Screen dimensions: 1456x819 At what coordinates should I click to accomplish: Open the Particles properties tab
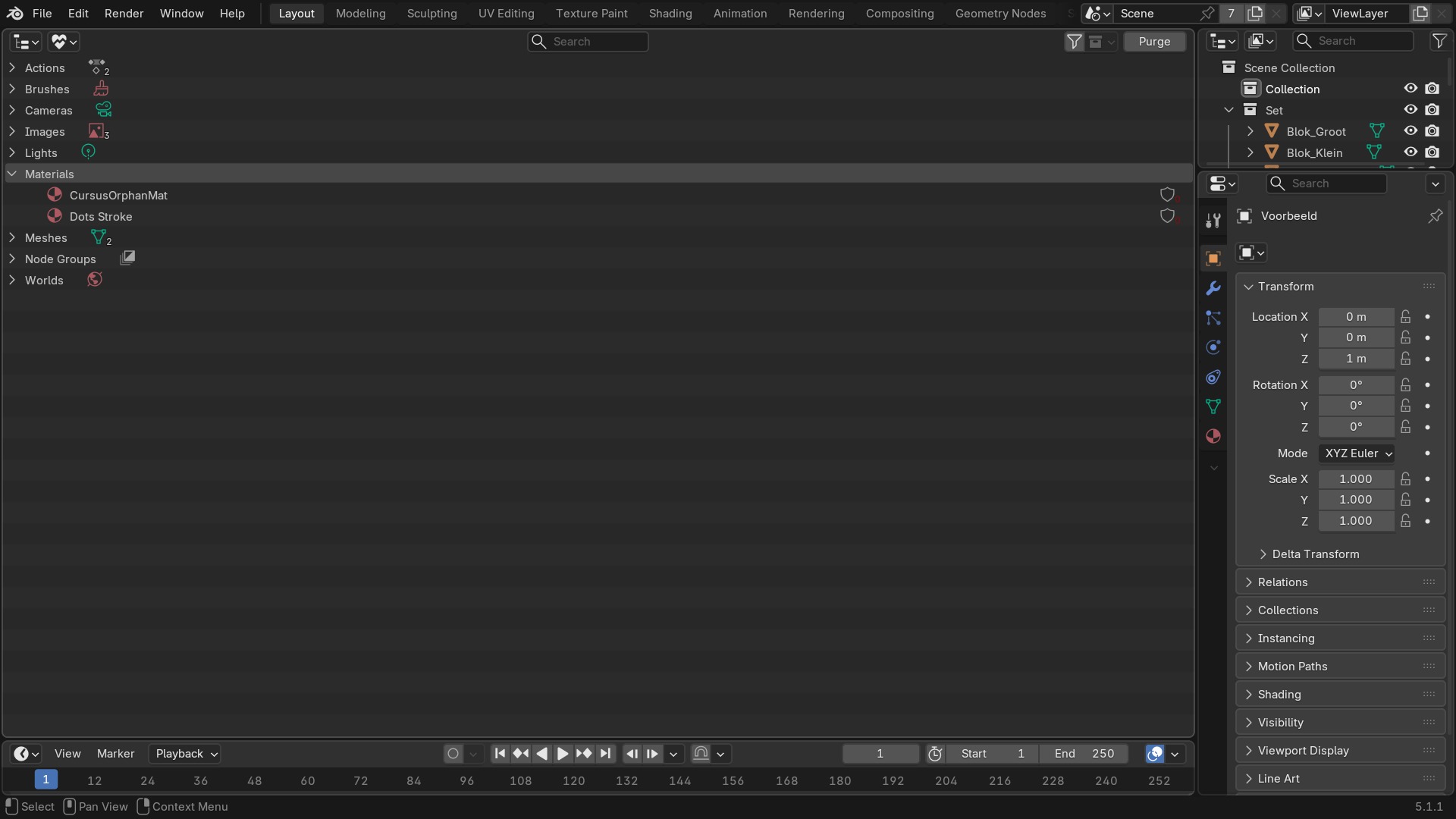click(x=1213, y=318)
